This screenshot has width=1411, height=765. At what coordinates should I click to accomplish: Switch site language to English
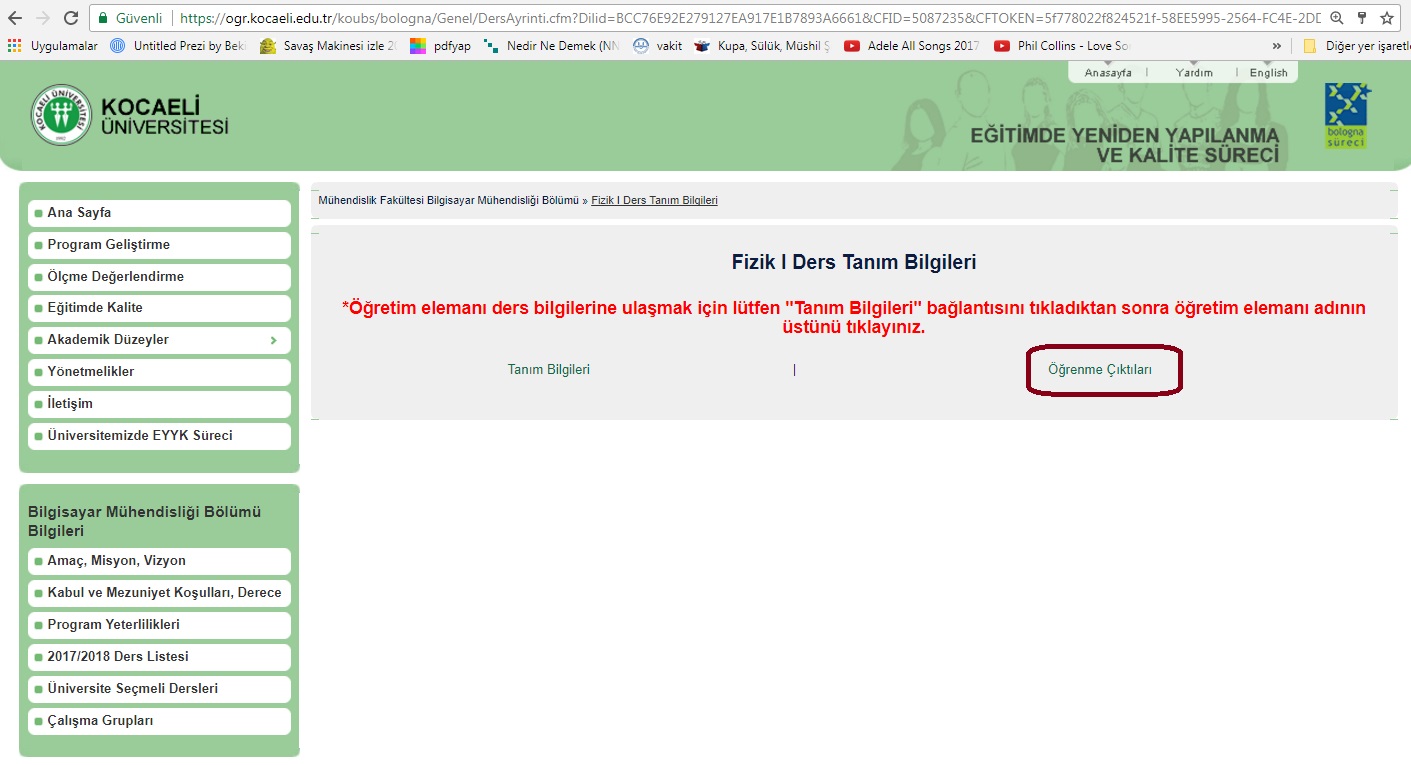1268,72
